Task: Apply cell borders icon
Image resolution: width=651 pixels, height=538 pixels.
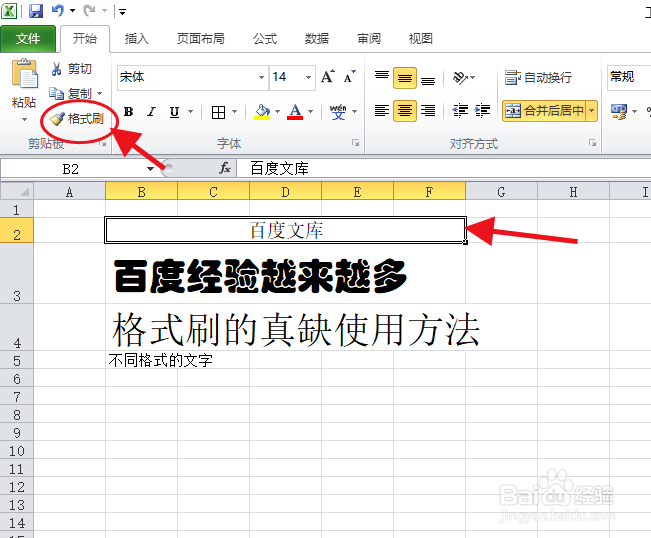Action: (218, 112)
